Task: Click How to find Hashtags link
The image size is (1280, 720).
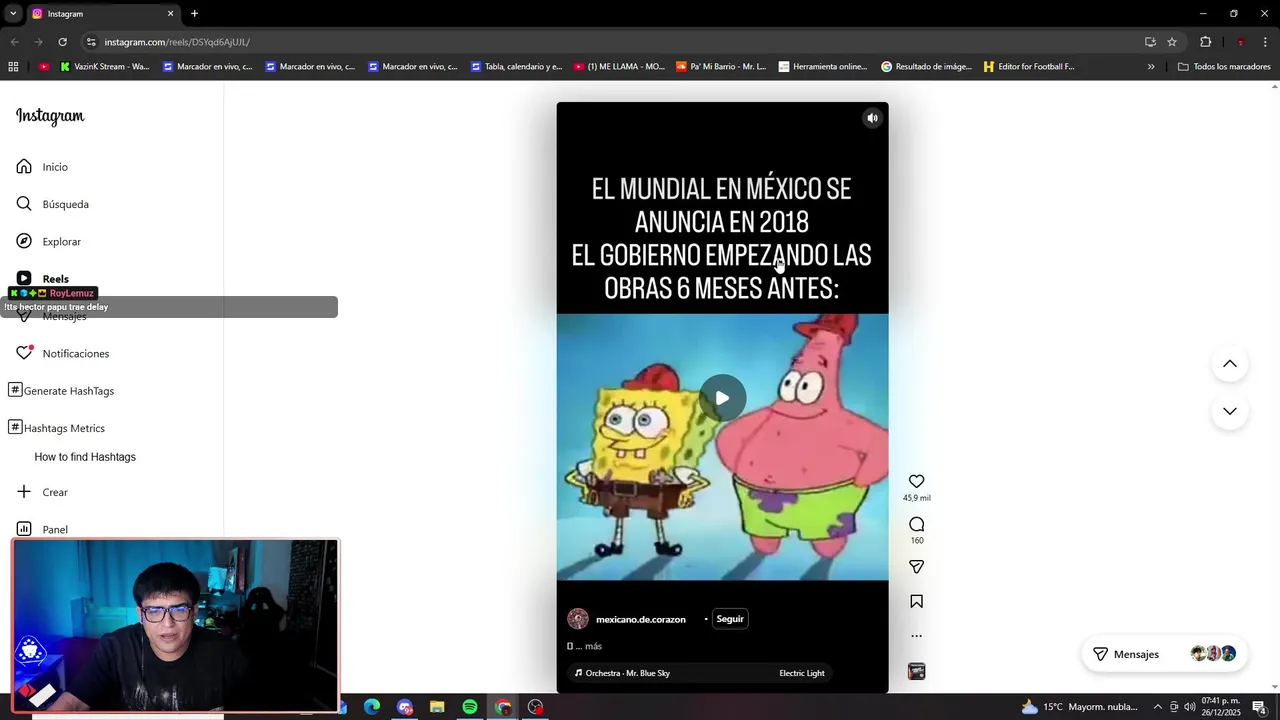Action: click(85, 457)
